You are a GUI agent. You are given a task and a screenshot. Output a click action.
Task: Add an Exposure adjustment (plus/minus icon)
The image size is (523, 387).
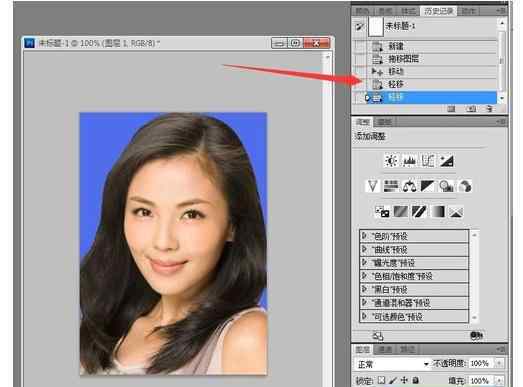447,161
